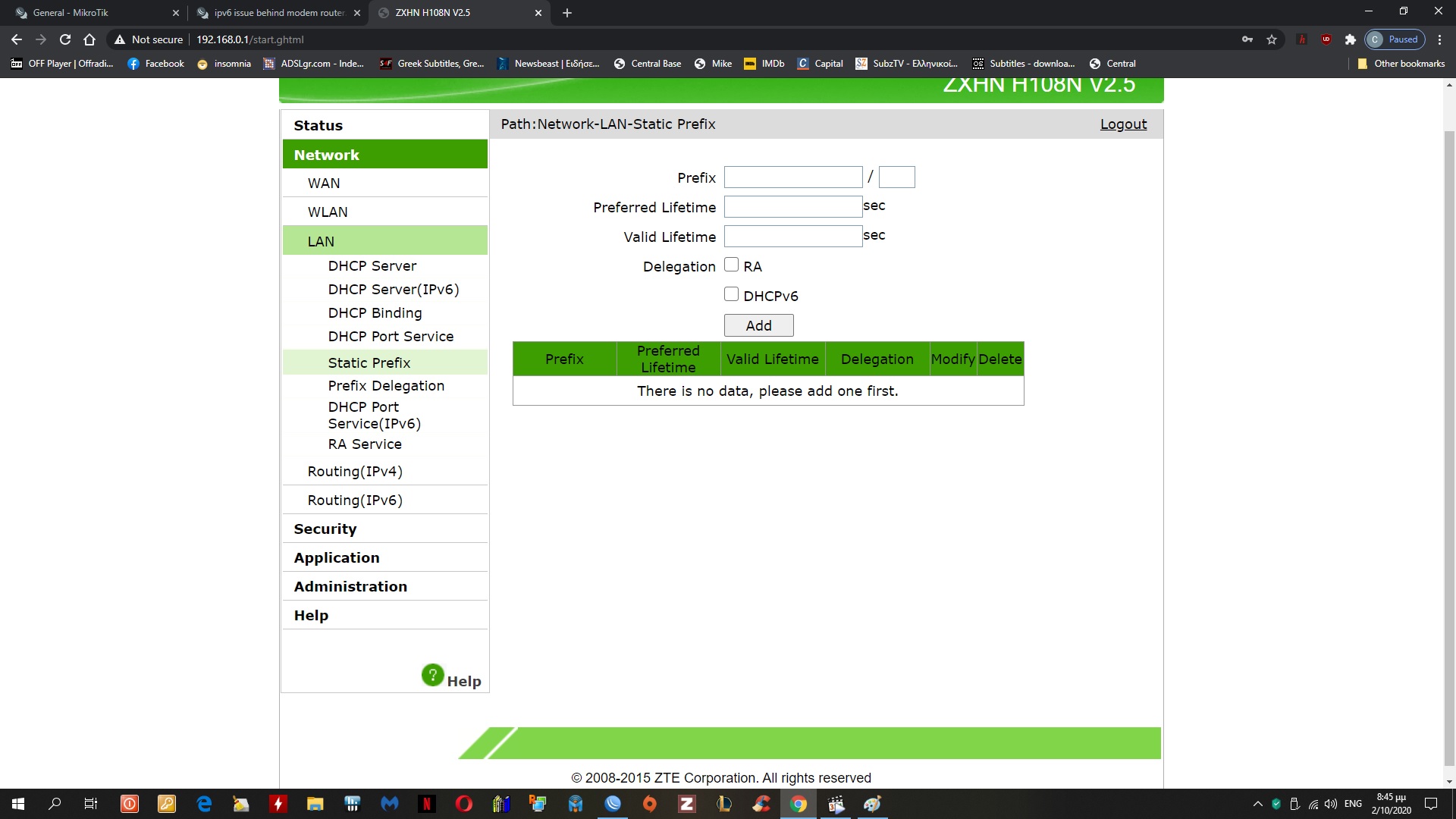
Task: Open the Facebook bookmark
Action: (155, 64)
